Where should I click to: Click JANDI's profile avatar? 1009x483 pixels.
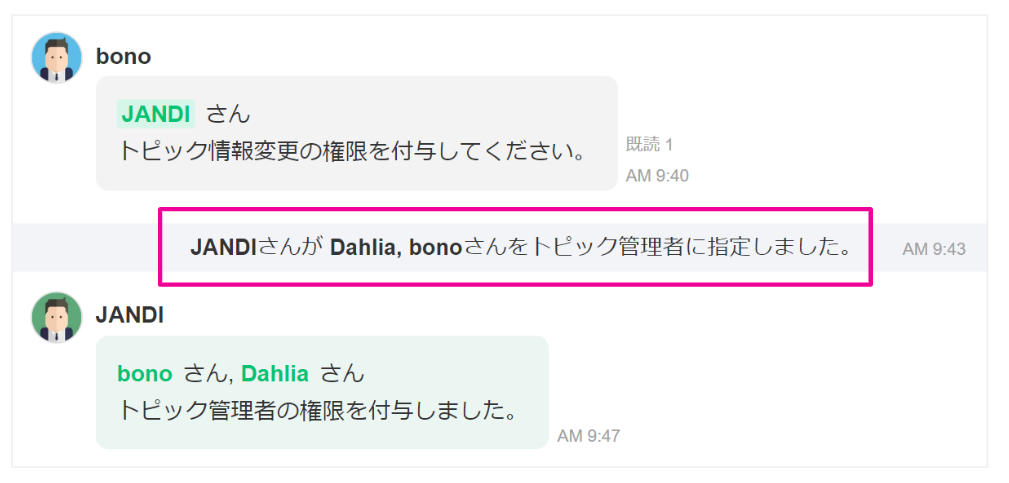pos(57,317)
